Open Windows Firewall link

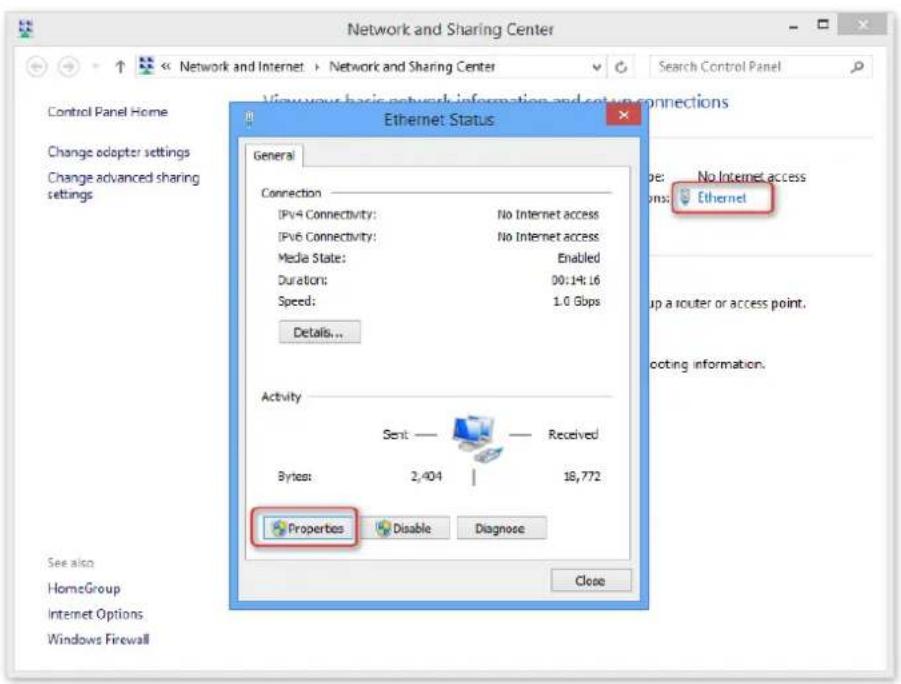point(98,639)
